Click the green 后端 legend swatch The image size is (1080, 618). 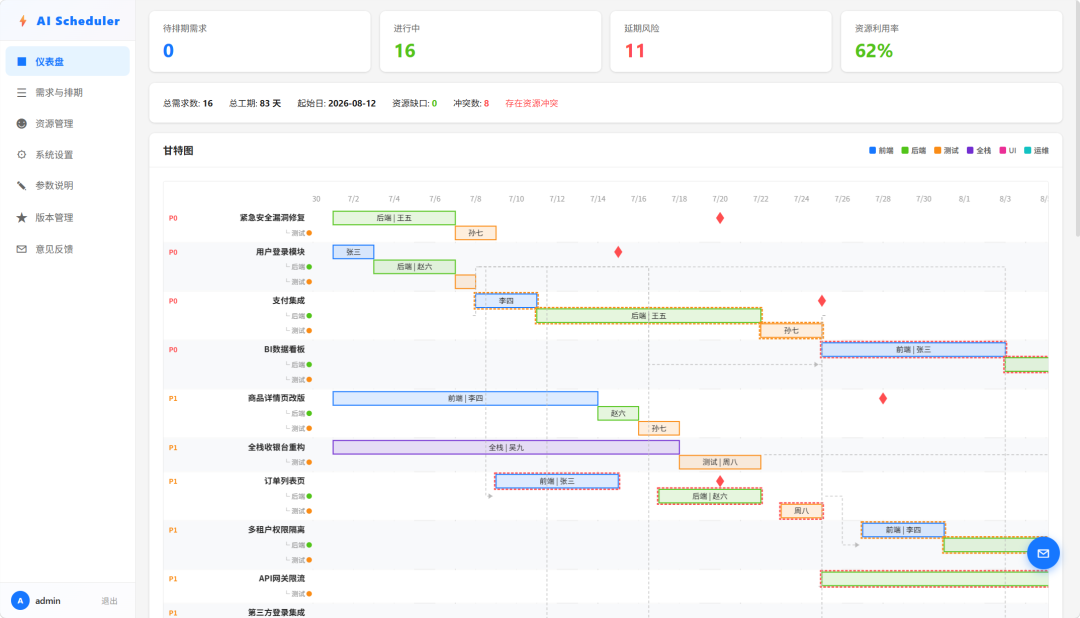coord(905,150)
